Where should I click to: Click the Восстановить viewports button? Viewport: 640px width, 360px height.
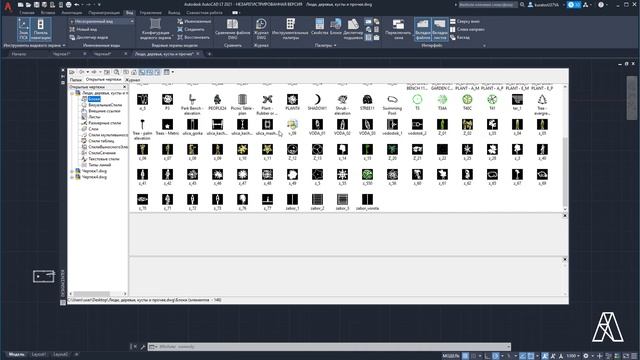[193, 37]
